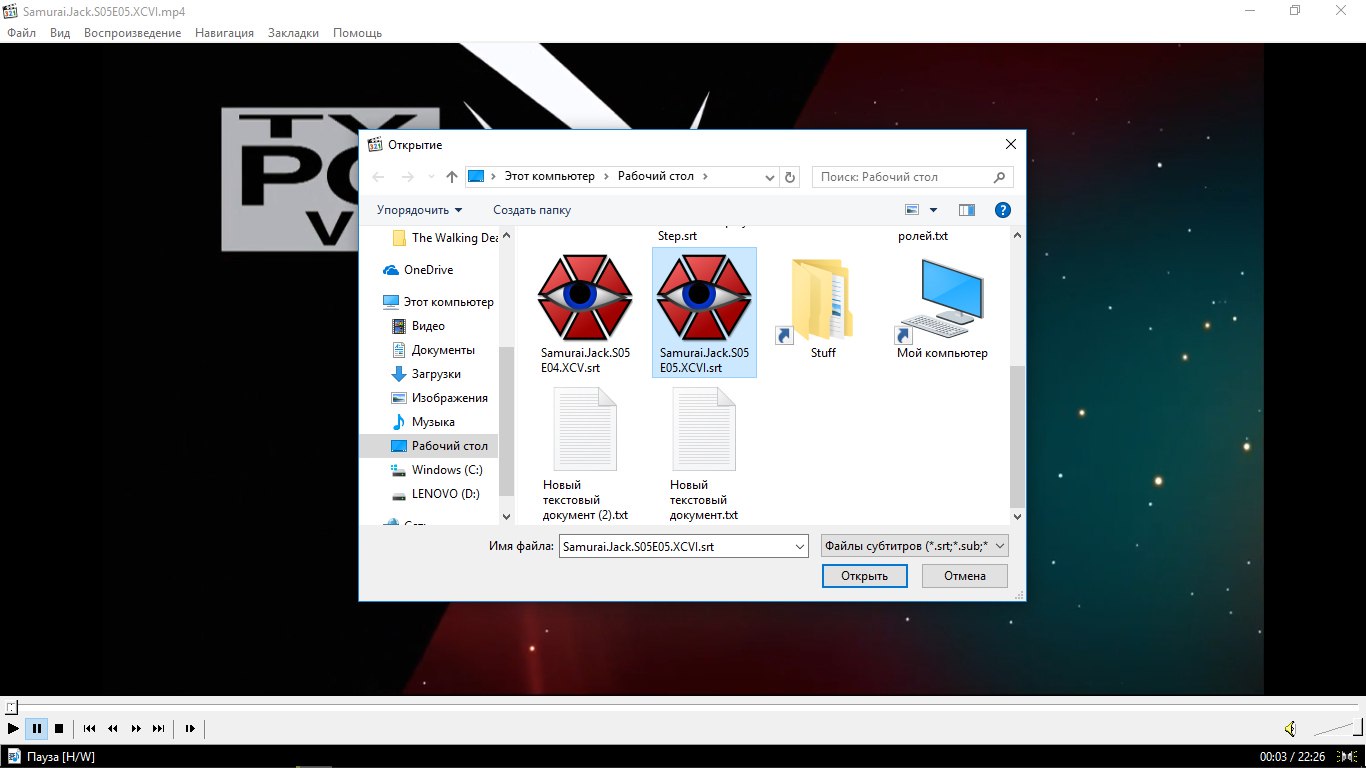Toggle the preview pane icon
Screen dimensions: 1366x768
(966, 210)
